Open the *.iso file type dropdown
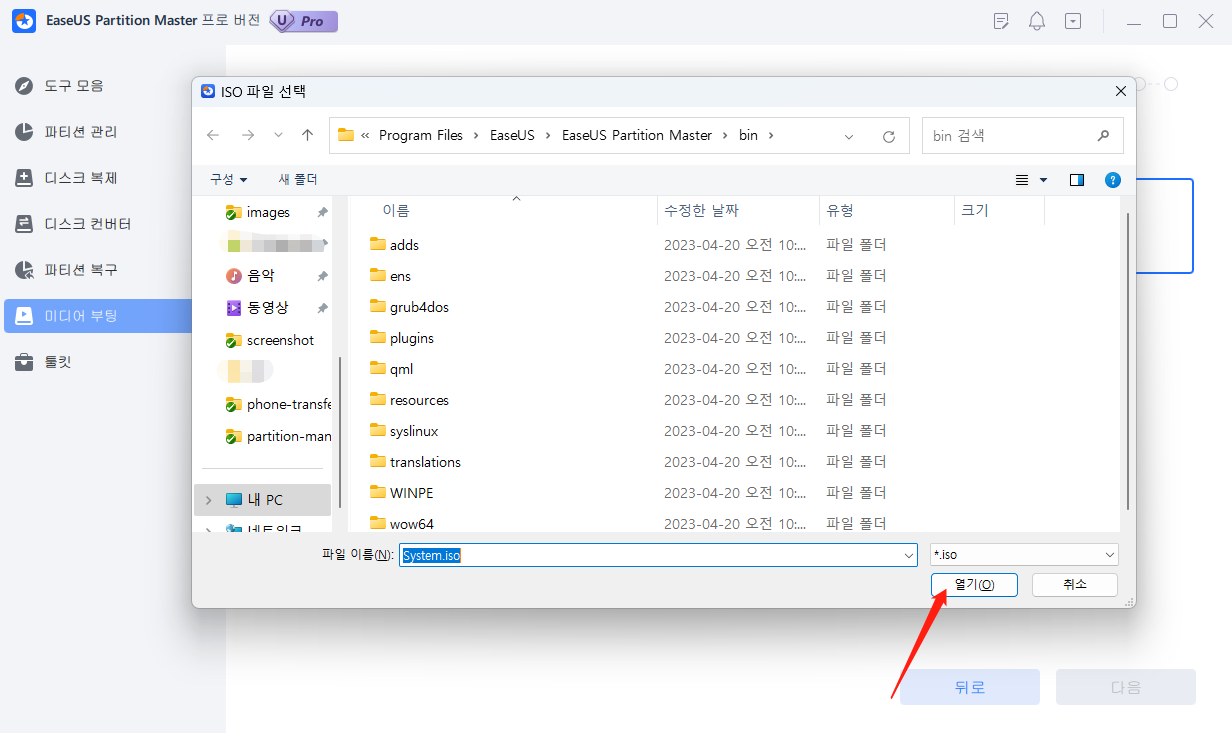This screenshot has width=1232, height=733. tap(1023, 555)
